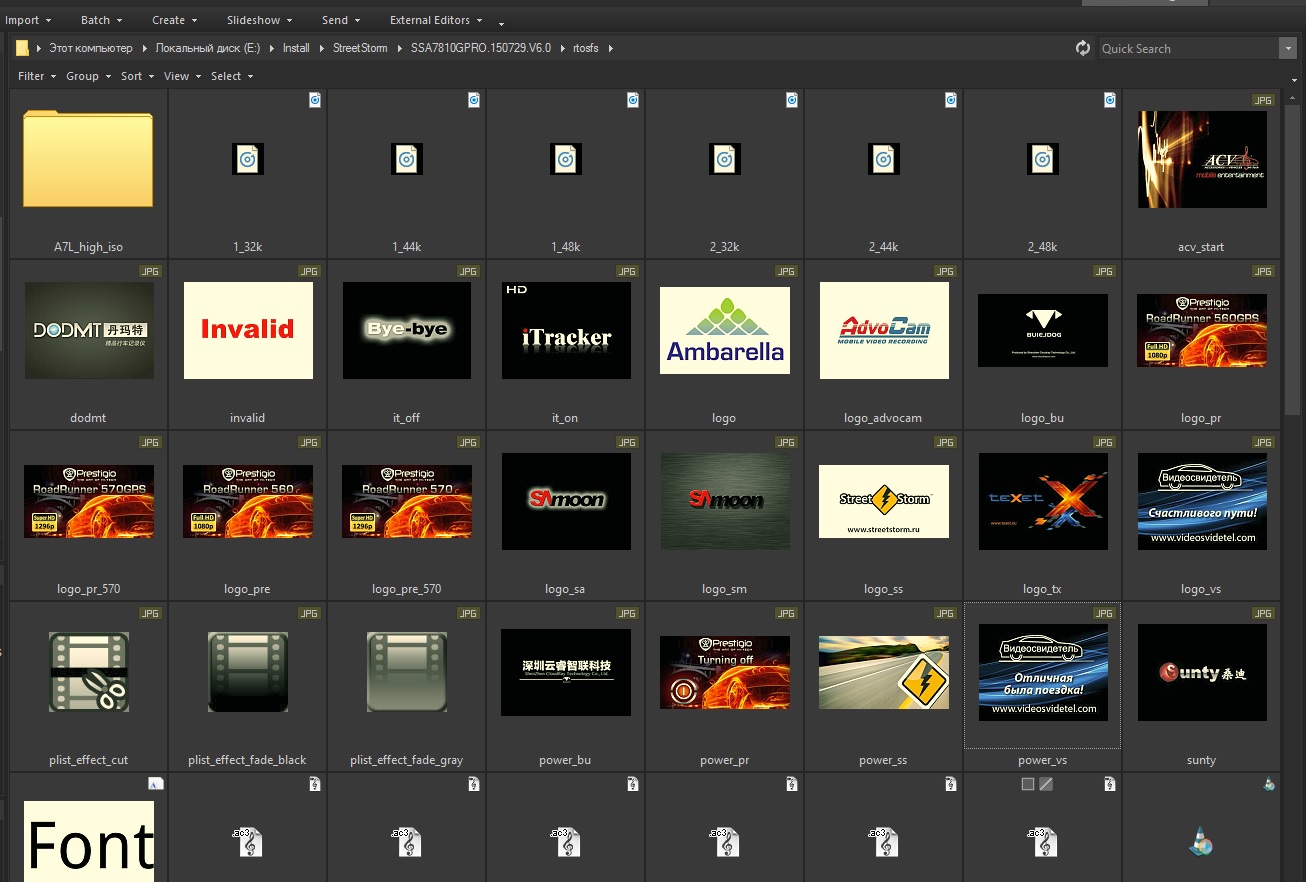Screen dimensions: 1306x882
Task: Click the toolbar overflow arrow after External Editors
Action: click(x=501, y=23)
